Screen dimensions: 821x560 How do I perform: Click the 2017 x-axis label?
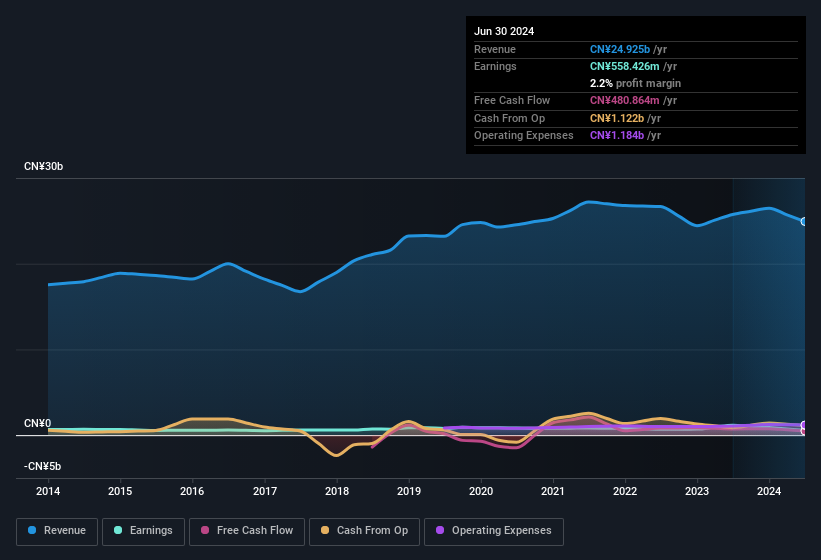point(265,491)
